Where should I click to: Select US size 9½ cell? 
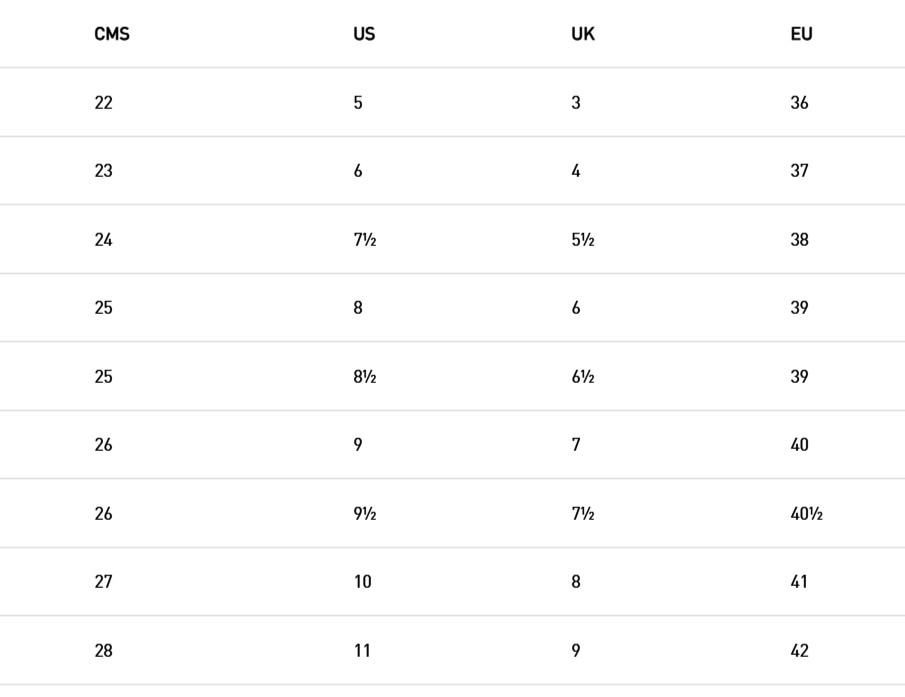365,514
